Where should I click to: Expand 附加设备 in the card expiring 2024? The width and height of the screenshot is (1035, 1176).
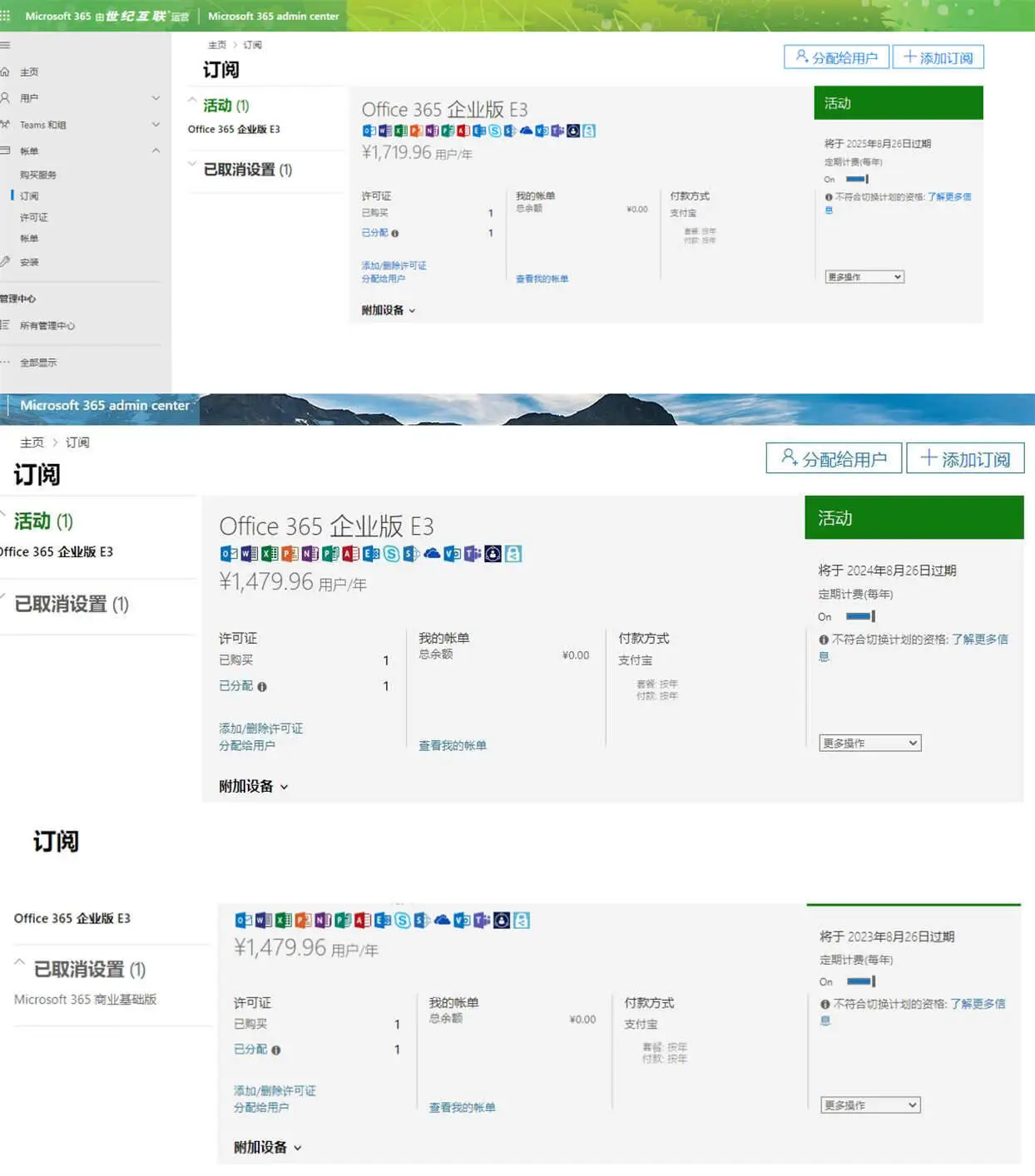254,786
